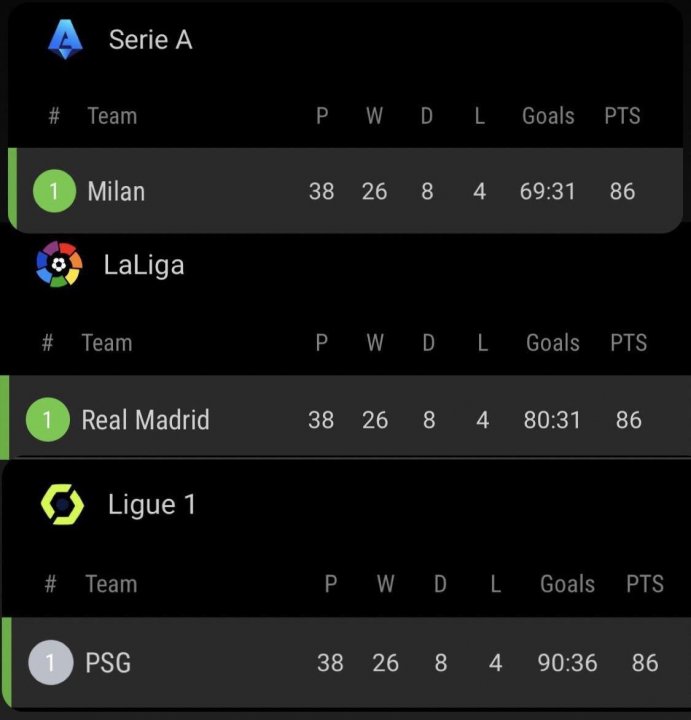Click the LaLiga league logo
The width and height of the screenshot is (691, 720).
pyautogui.click(x=59, y=265)
